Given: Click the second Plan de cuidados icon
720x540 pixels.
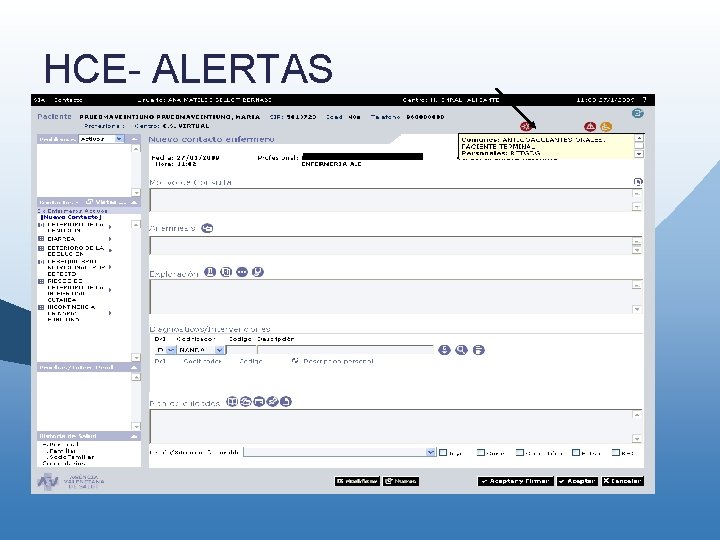Looking at the screenshot, I should 246,402.
